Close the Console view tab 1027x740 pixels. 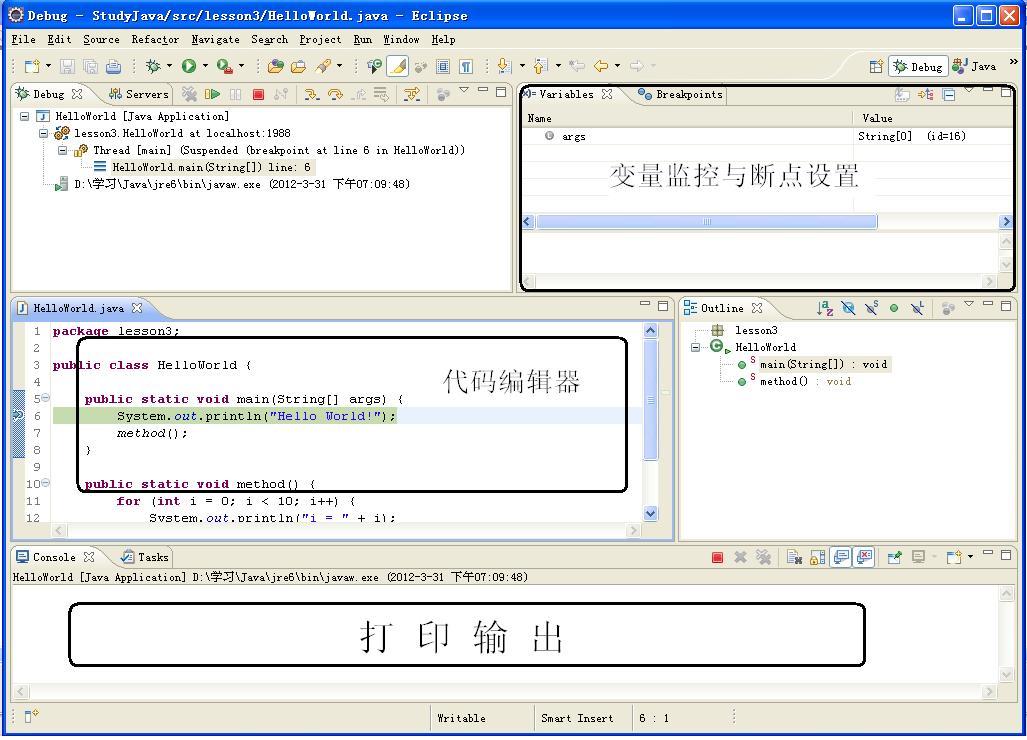coord(89,557)
